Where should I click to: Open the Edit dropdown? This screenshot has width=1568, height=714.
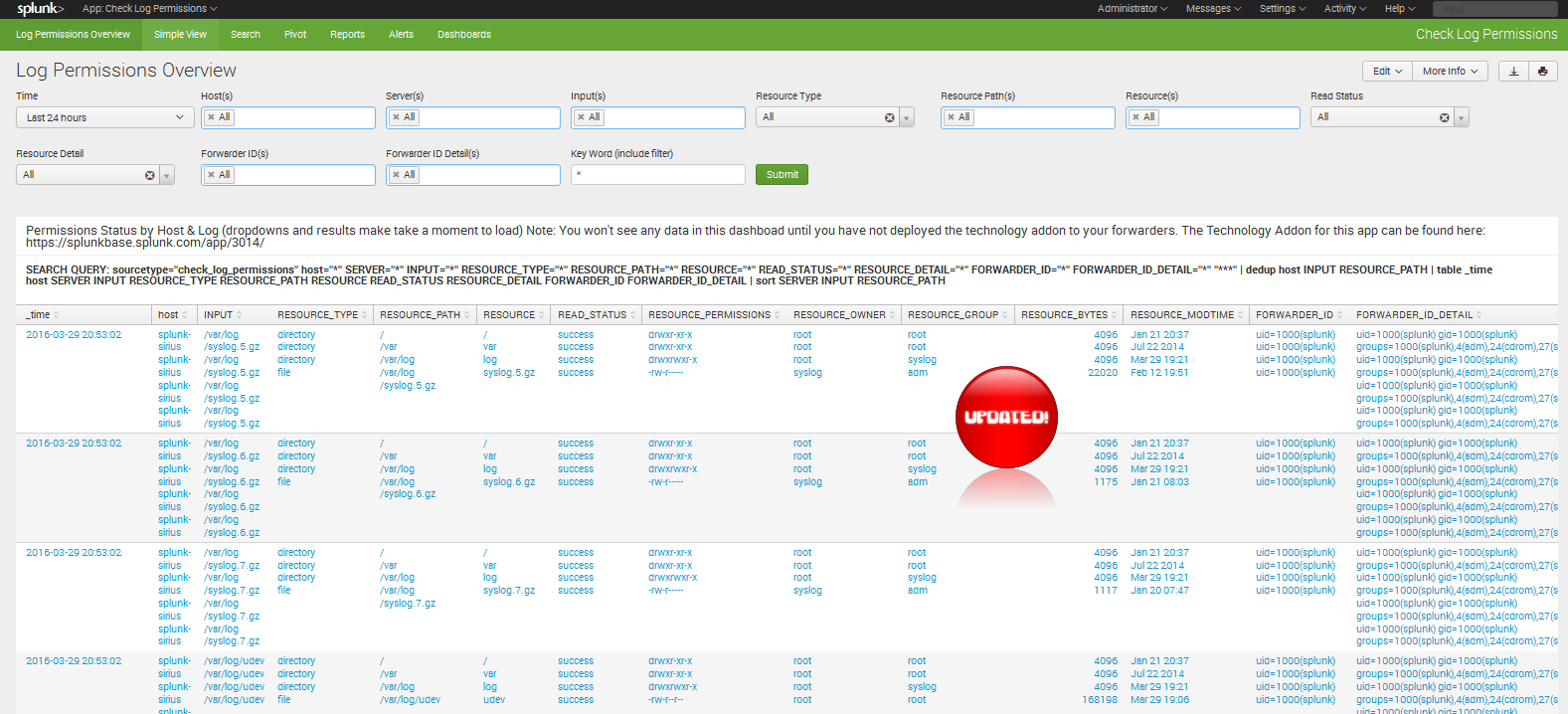pos(1387,72)
